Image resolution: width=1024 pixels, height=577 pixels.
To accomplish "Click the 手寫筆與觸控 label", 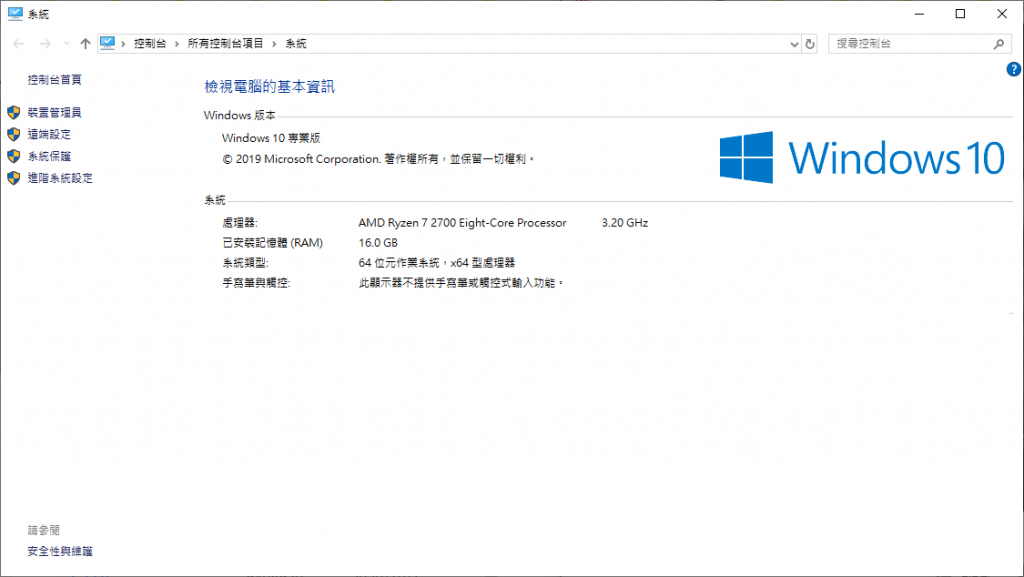I will [256, 283].
